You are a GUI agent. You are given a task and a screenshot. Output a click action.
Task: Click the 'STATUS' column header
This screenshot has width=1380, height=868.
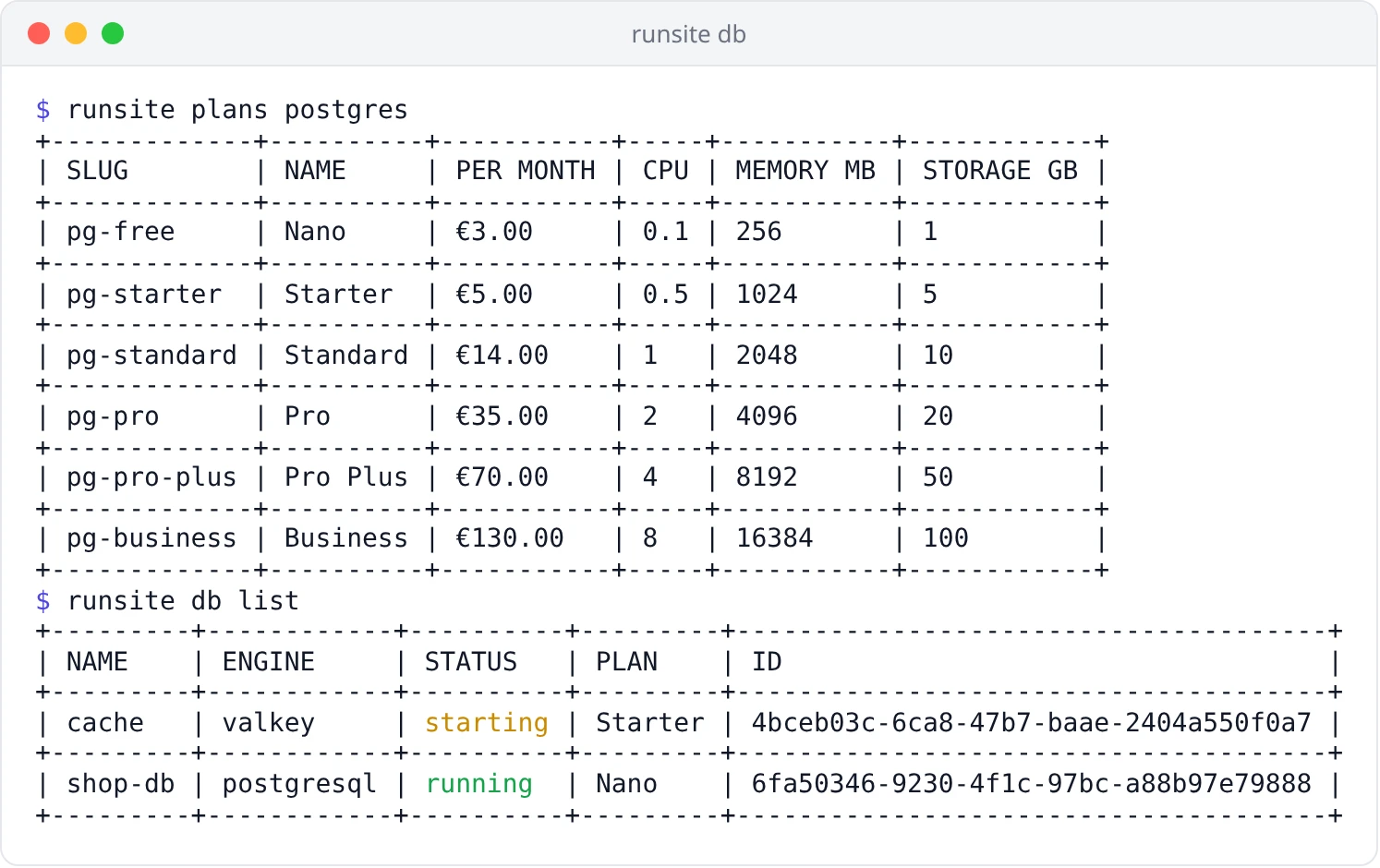point(471,662)
